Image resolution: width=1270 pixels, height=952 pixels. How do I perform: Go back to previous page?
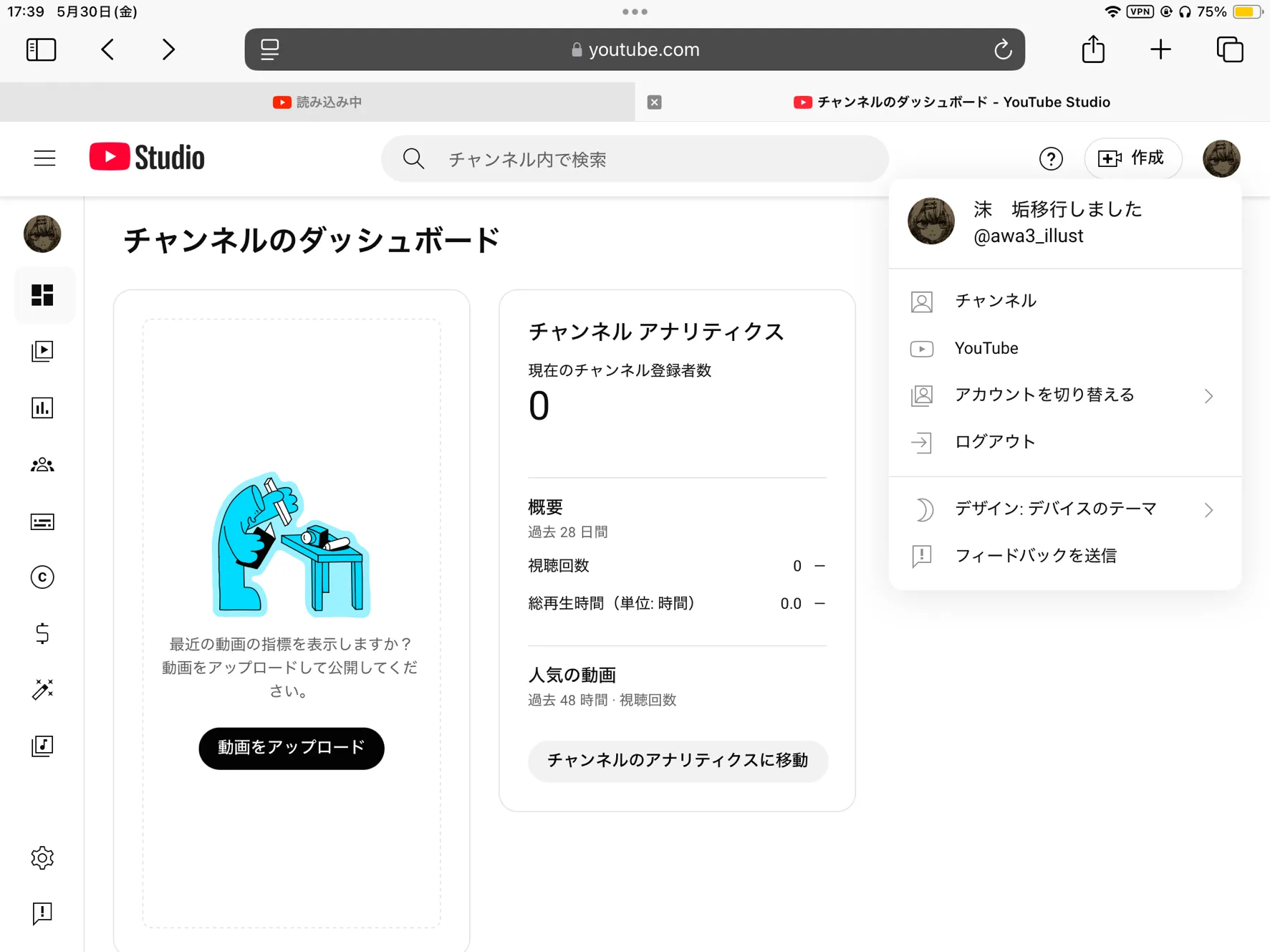107,49
